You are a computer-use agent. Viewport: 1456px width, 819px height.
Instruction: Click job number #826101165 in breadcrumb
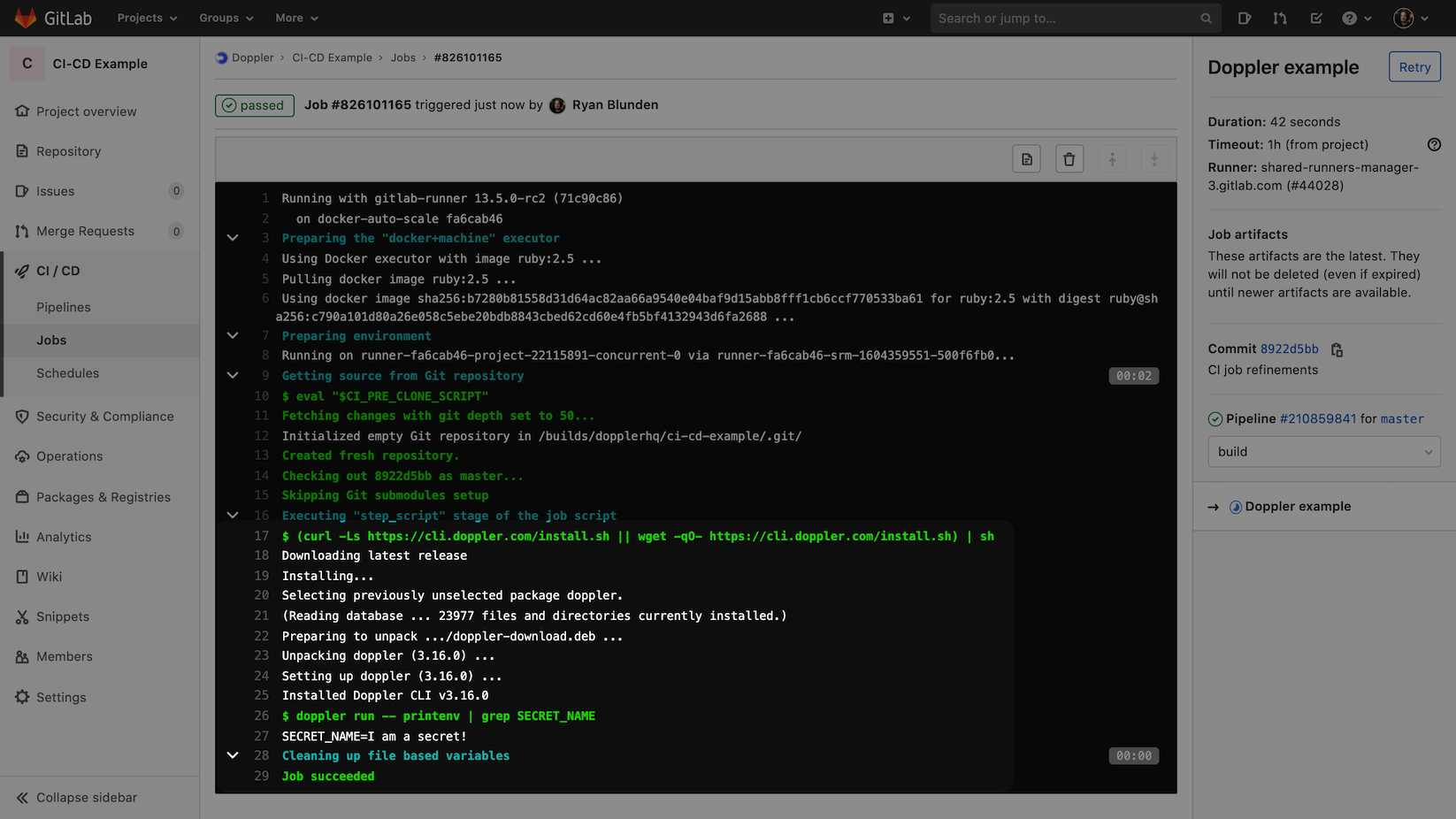pos(468,57)
